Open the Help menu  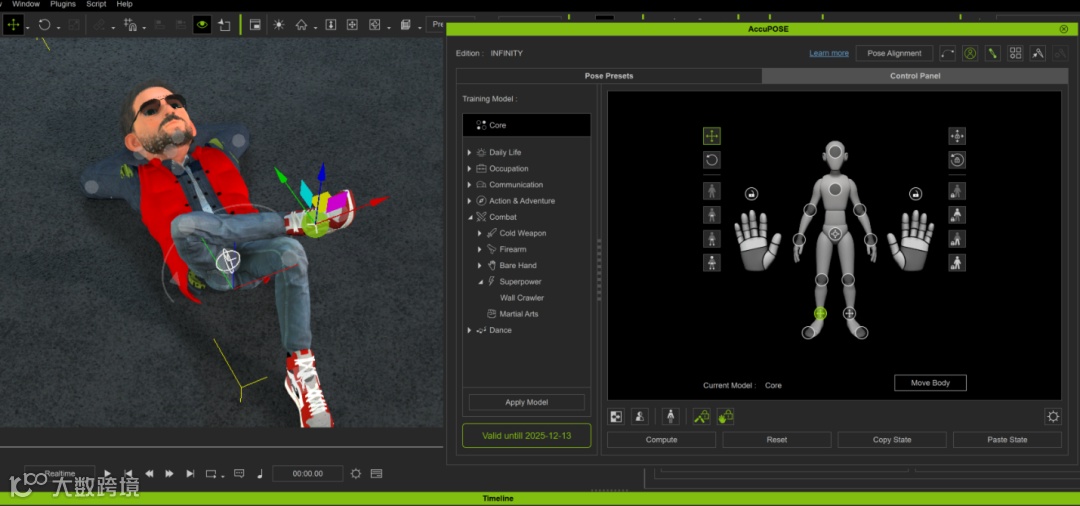pyautogui.click(x=125, y=4)
